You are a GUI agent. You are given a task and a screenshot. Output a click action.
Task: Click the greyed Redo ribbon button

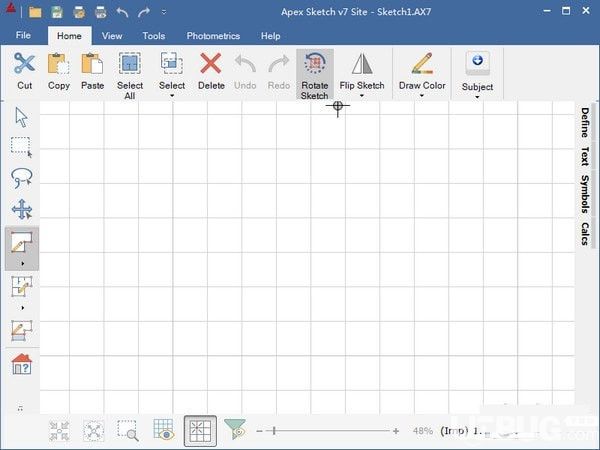[x=279, y=73]
